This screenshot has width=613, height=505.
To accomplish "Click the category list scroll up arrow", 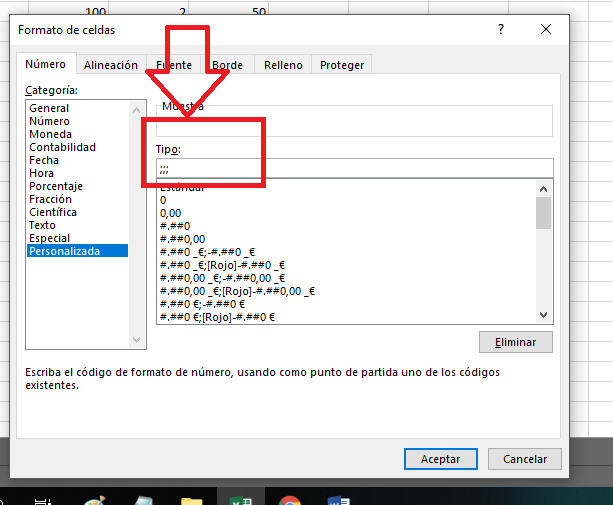I will (x=136, y=110).
